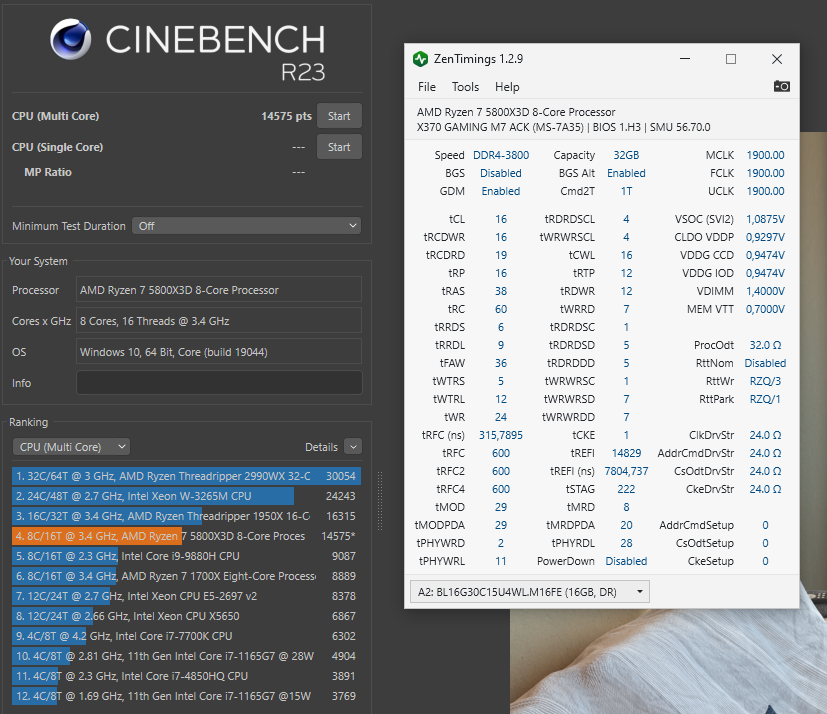The image size is (827, 714).
Task: Click the RttPark RZQ/1 value
Action: point(765,399)
